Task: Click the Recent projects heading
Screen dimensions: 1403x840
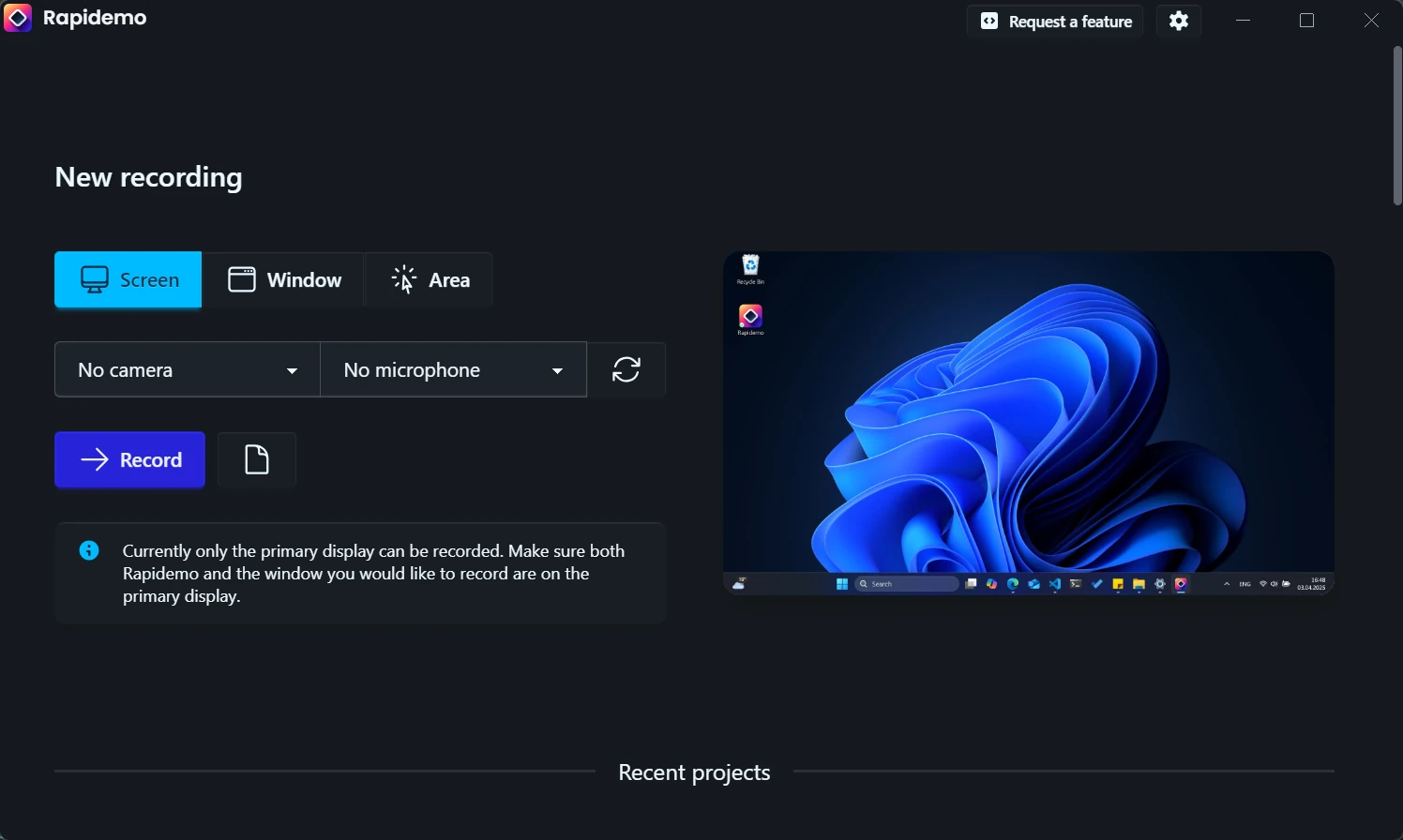Action: [x=694, y=772]
